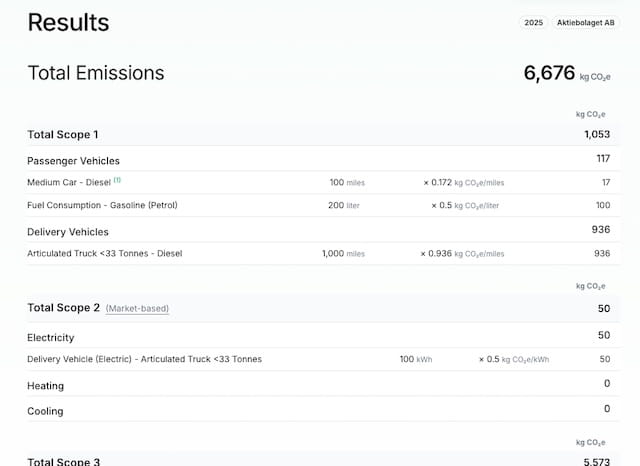
Task: Select the Total Scope 1 row
Action: tap(323, 134)
